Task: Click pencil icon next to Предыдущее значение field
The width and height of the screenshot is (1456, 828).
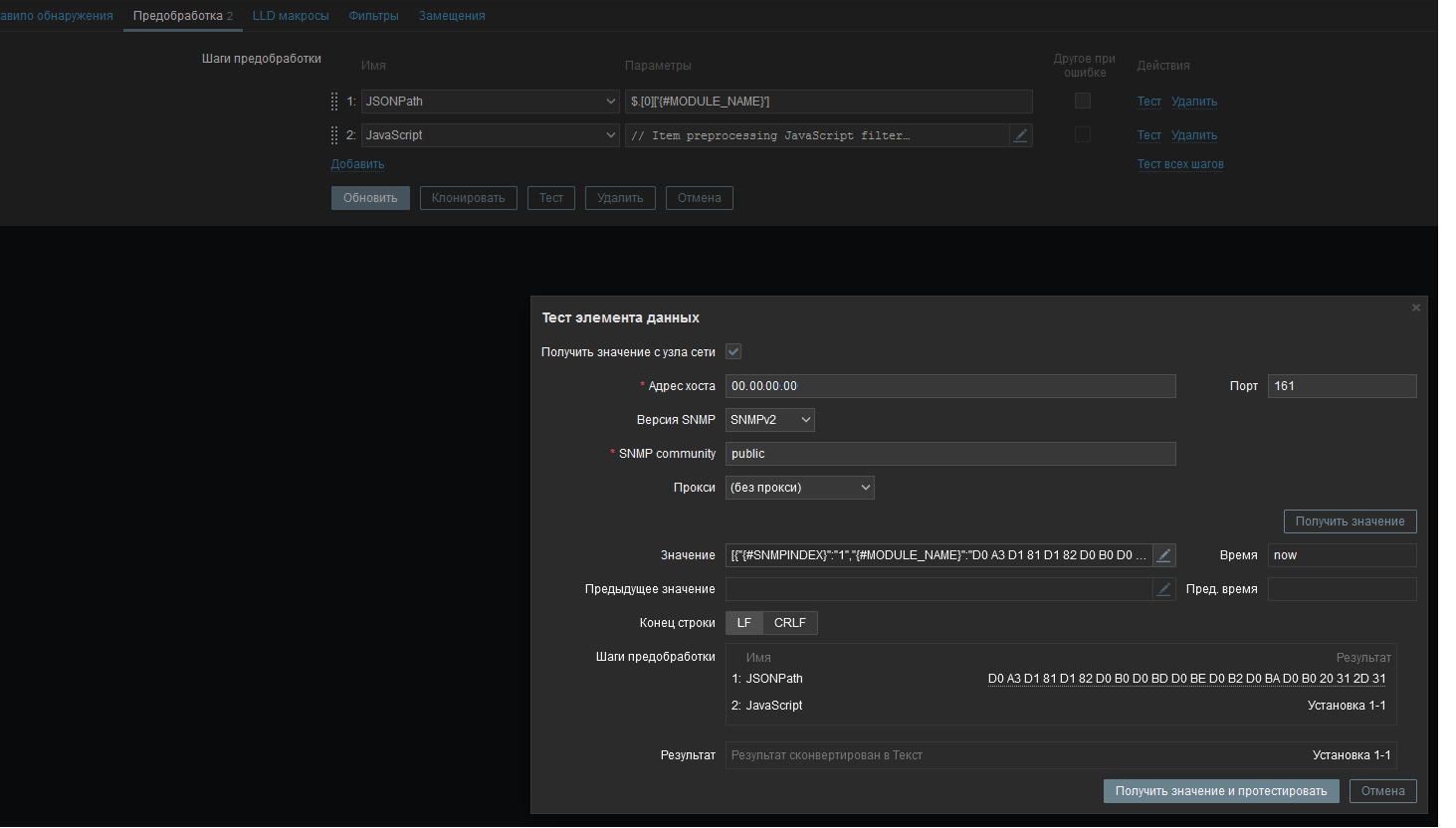Action: click(1163, 589)
